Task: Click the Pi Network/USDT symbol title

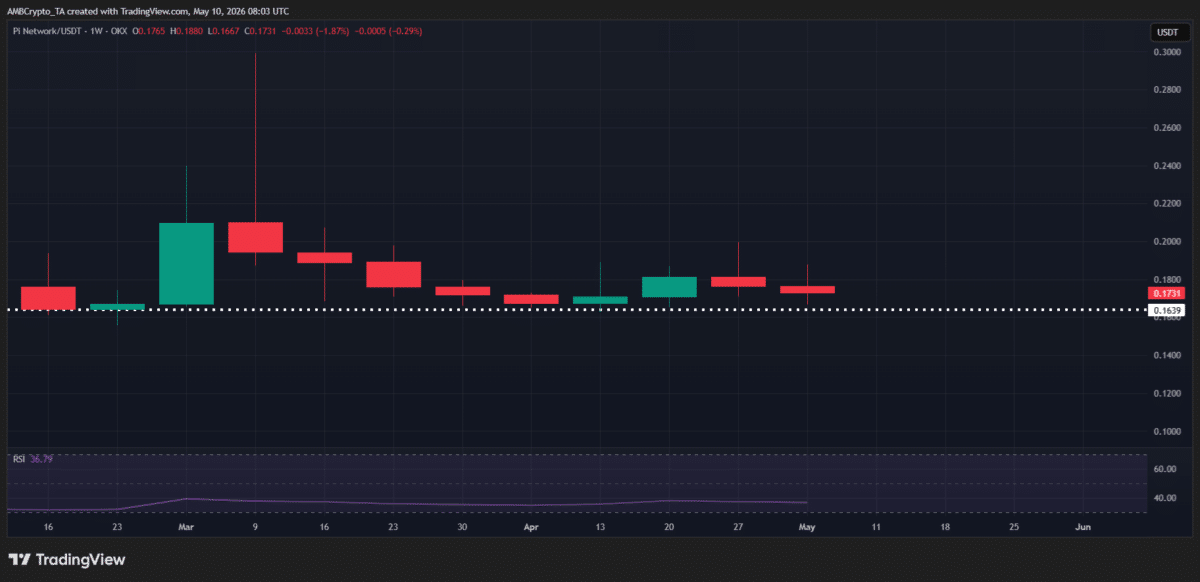Action: 49,32
